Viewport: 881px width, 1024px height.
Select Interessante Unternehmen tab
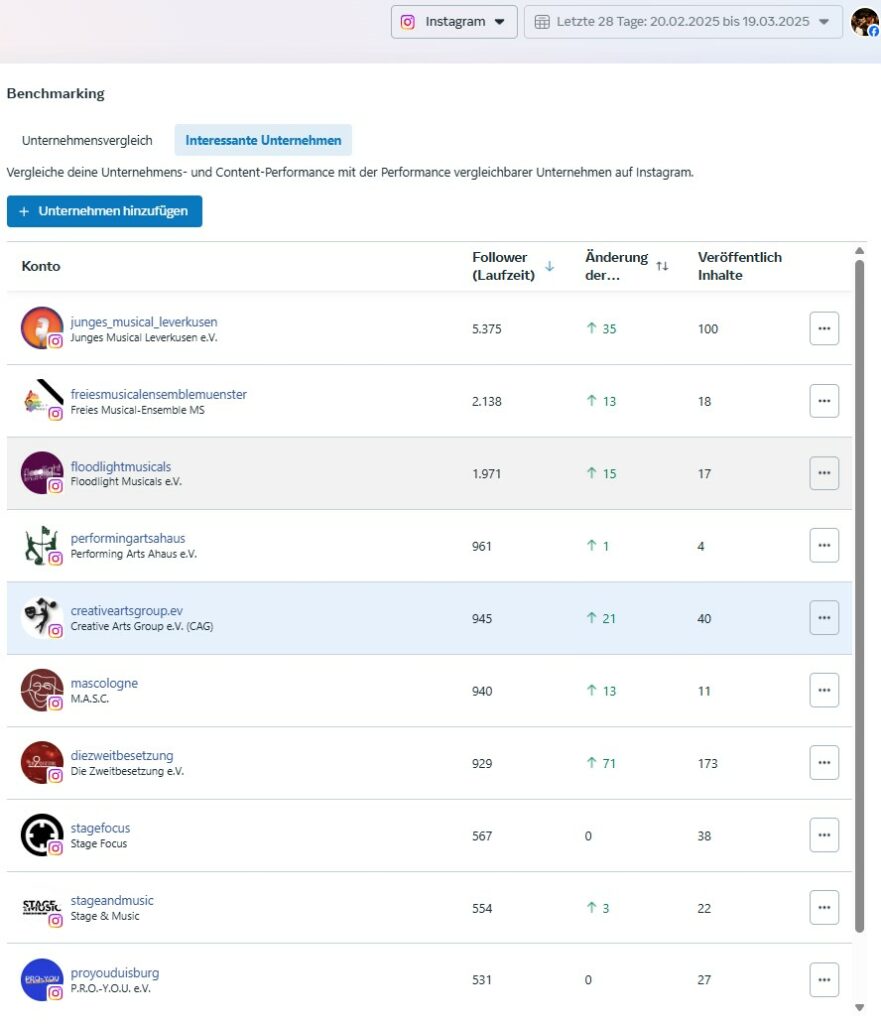(263, 140)
